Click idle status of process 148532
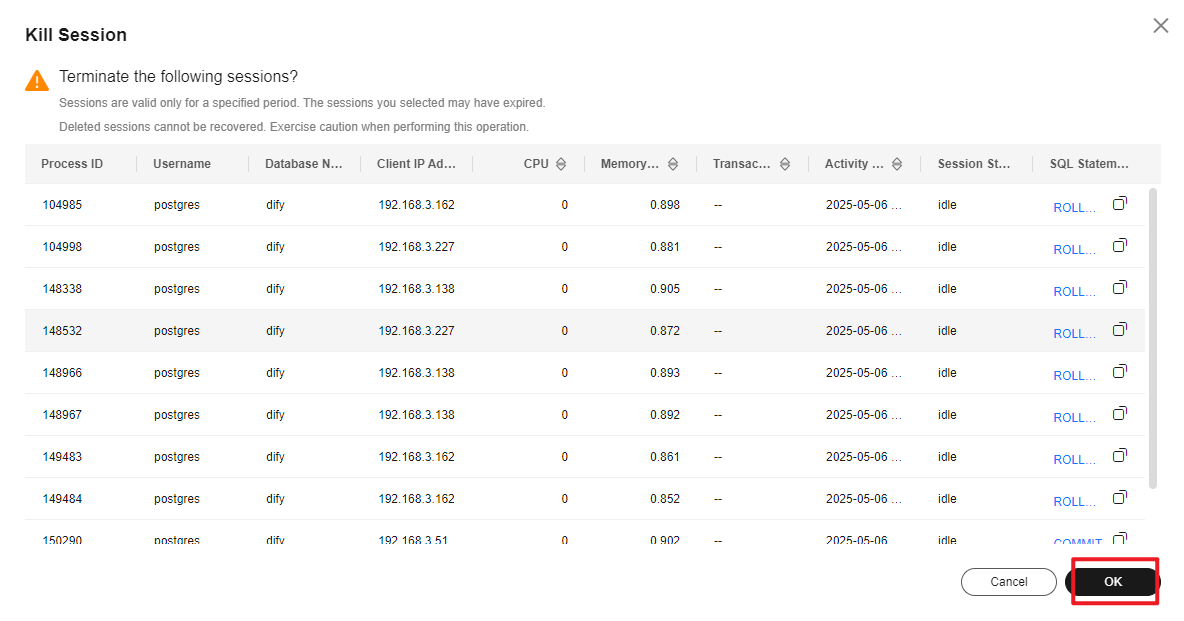The height and width of the screenshot is (621, 1184). [947, 331]
